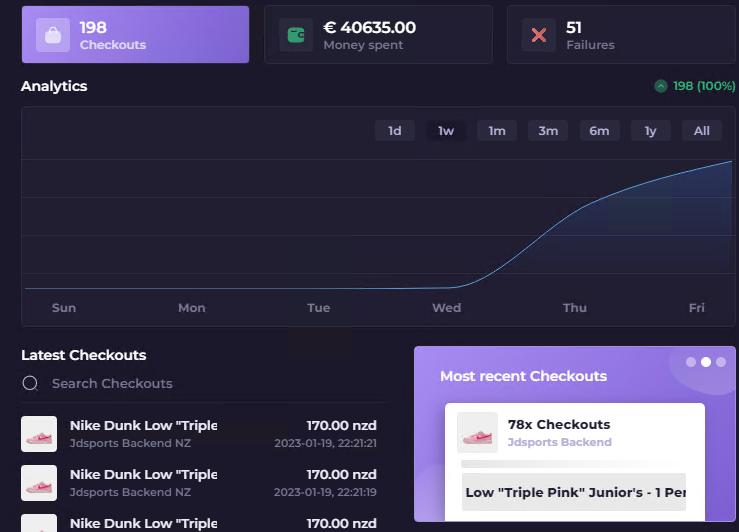The width and height of the screenshot is (739, 532).
Task: Click Low "Triple Pink" Junior's product label
Action: coord(574,492)
